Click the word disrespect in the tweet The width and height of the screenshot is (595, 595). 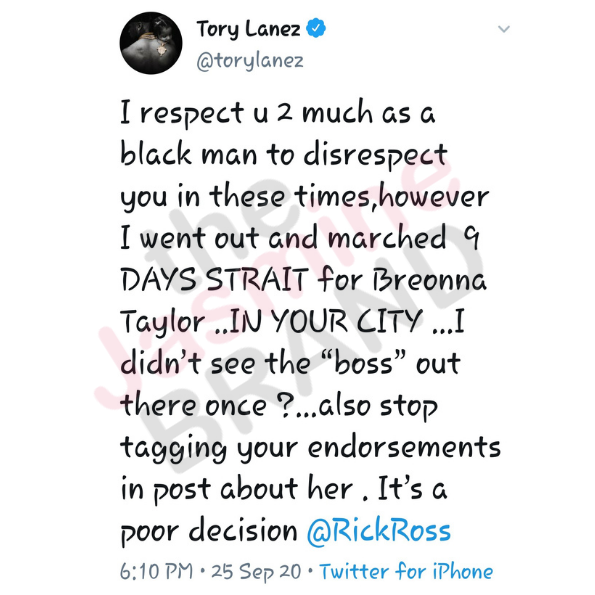(x=375, y=155)
